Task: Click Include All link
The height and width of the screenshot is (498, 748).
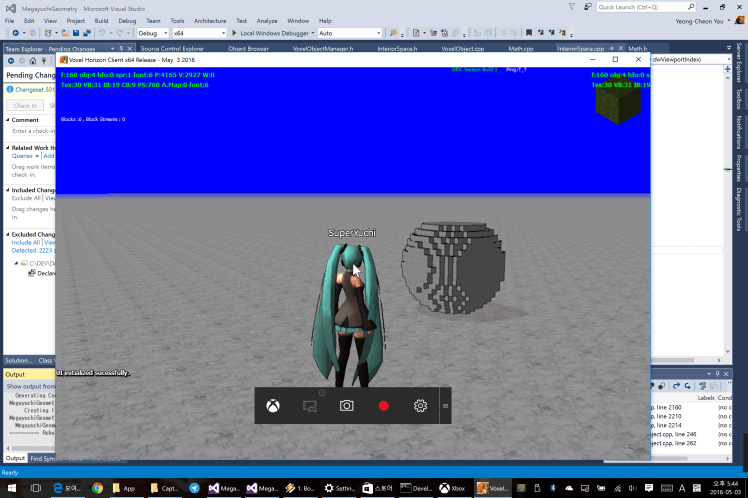Action: point(26,242)
